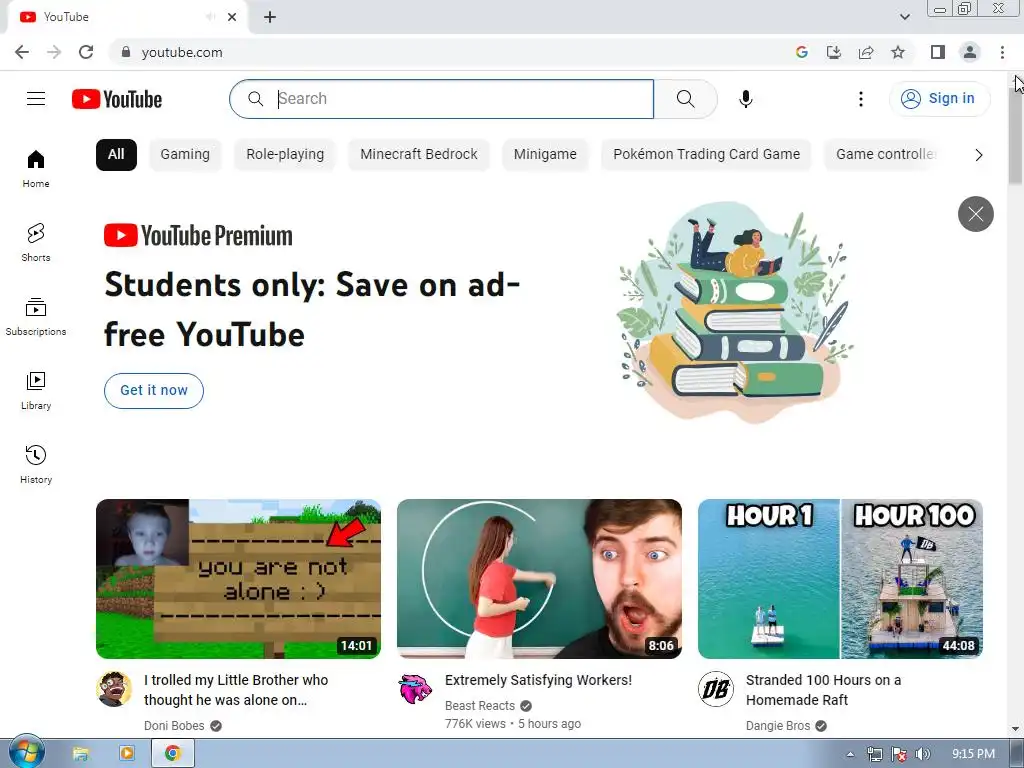Screen dimensions: 1024x768
Task: Start voice search with microphone
Action: 745,99
